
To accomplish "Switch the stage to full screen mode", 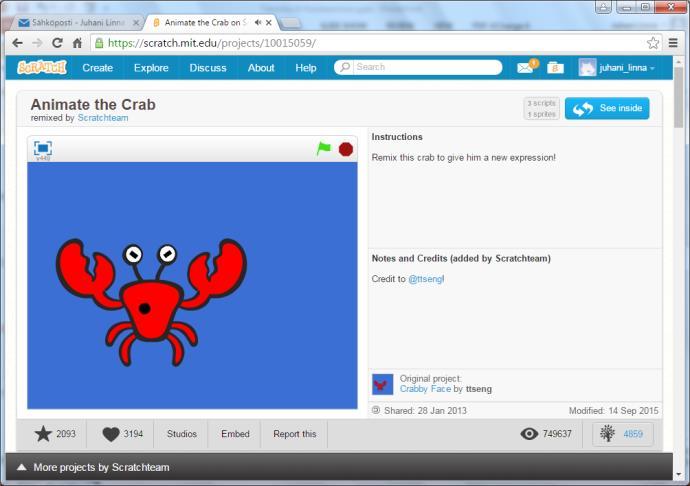I will click(x=43, y=149).
